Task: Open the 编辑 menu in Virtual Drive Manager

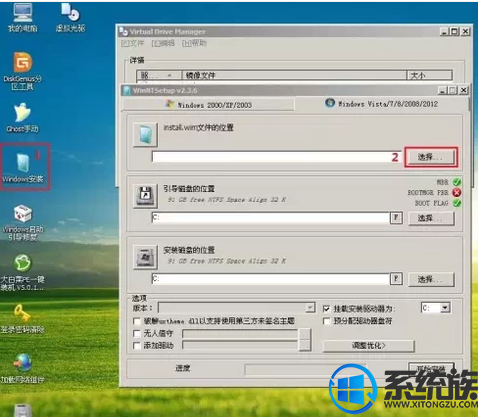Action: [163, 43]
